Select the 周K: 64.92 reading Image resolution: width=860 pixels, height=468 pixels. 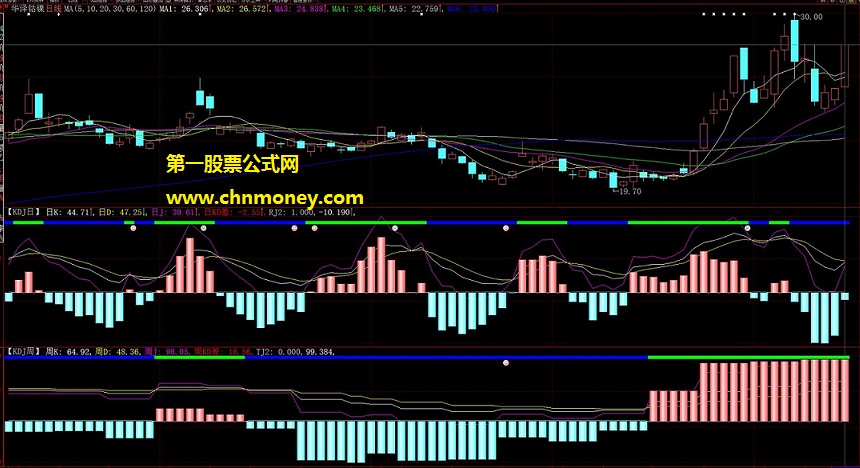pos(68,351)
